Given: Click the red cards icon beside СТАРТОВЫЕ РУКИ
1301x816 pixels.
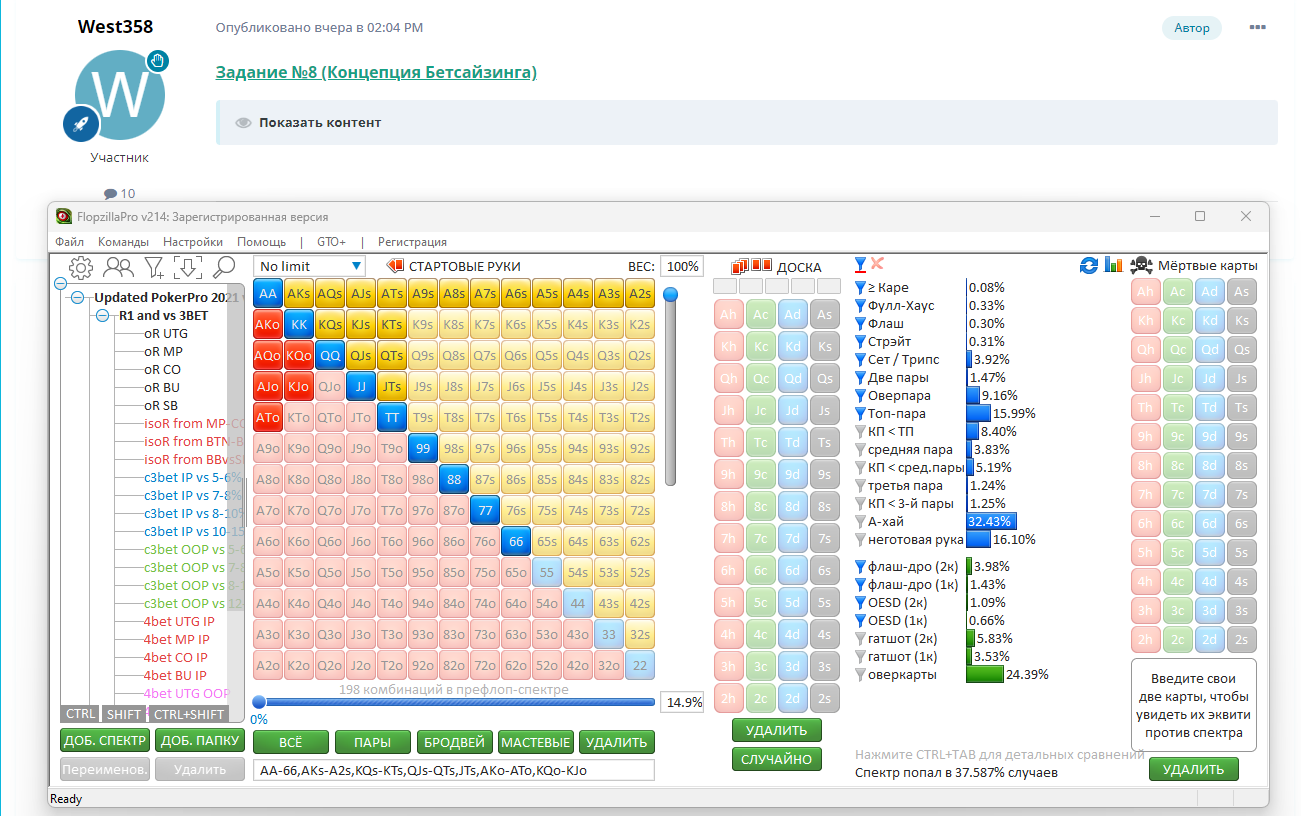Looking at the screenshot, I should 394,266.
